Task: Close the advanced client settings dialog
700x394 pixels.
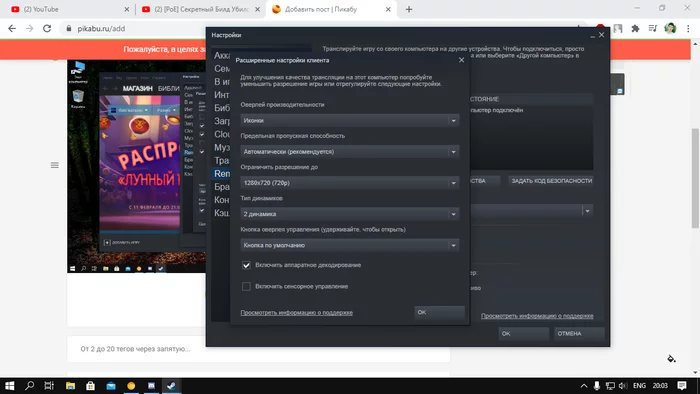Action: click(x=461, y=60)
